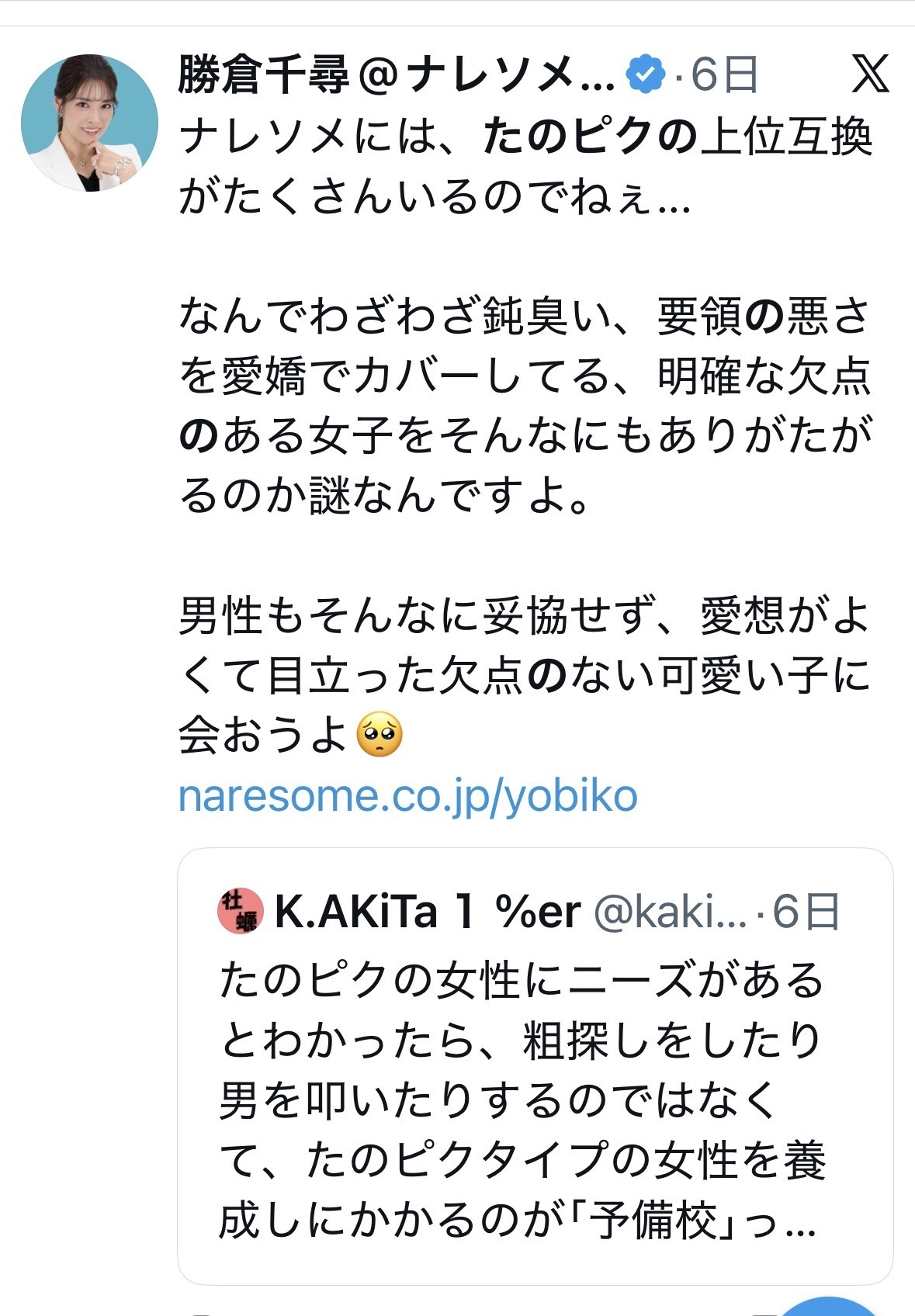This screenshot has height=1316, width=915.
Task: Tap the first line ナレソメには text
Action: click(525, 138)
